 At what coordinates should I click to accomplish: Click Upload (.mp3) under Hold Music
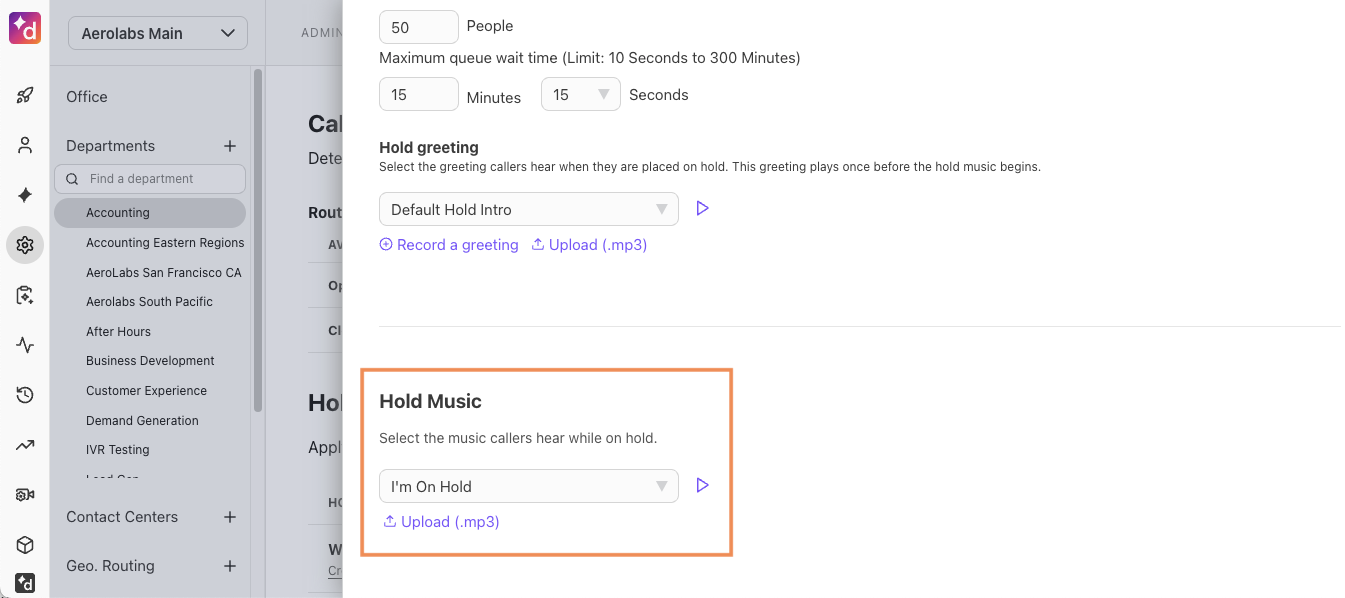(x=441, y=522)
